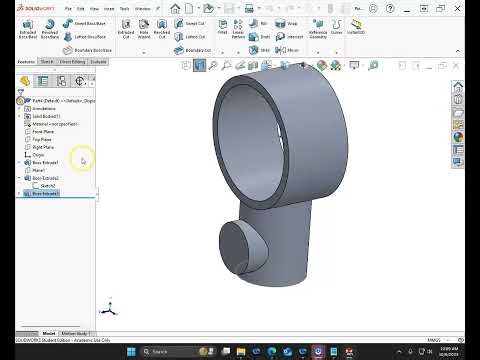Screen dimensions: 480x360
Task: Switch to PropertyManager tab icon
Action: [43, 81]
